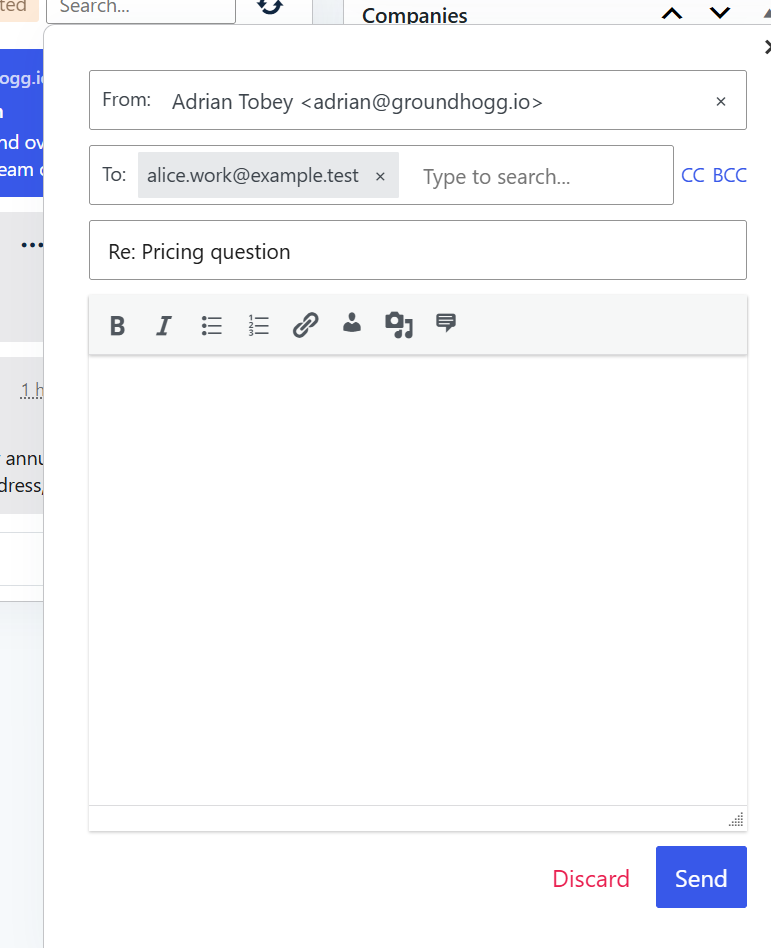Screen dimensions: 771x948
Task: Open the comment-bubble icon in the editor toolbar
Action: coord(446,323)
